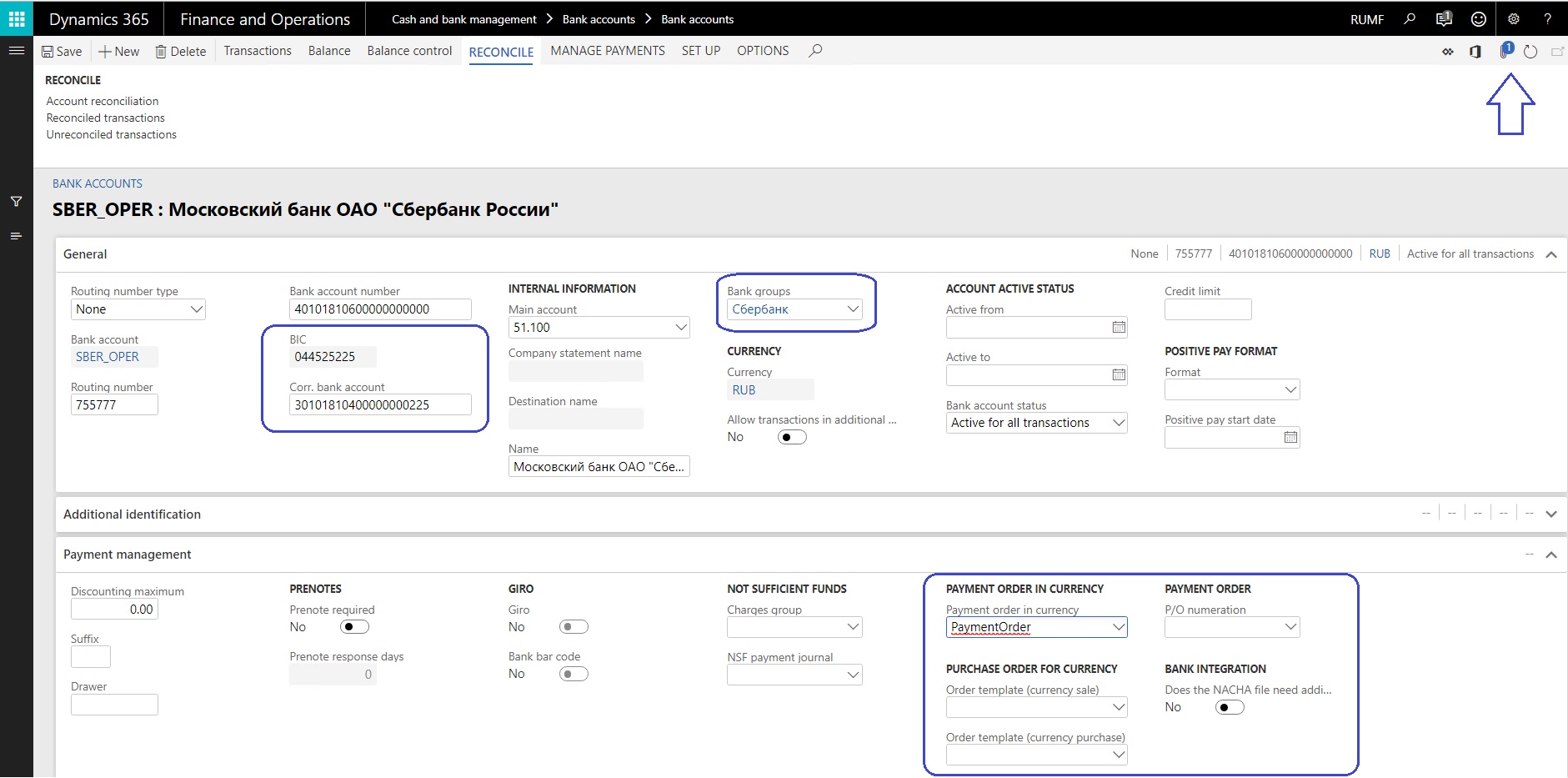Viewport: 1568px width, 778px height.
Task: Open the RECONCILE tab
Action: click(x=501, y=52)
